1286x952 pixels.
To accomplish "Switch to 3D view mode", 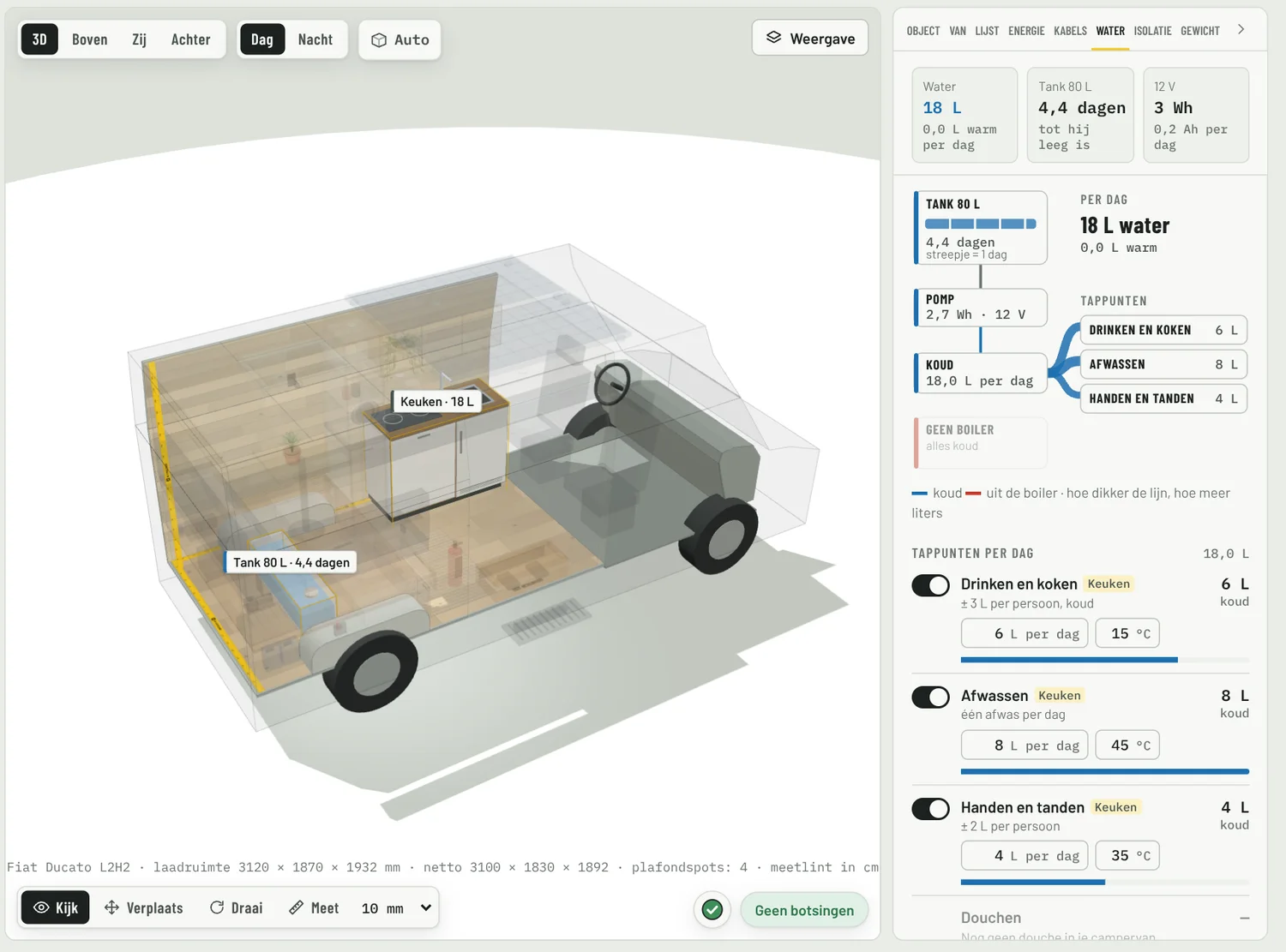I will pyautogui.click(x=39, y=39).
